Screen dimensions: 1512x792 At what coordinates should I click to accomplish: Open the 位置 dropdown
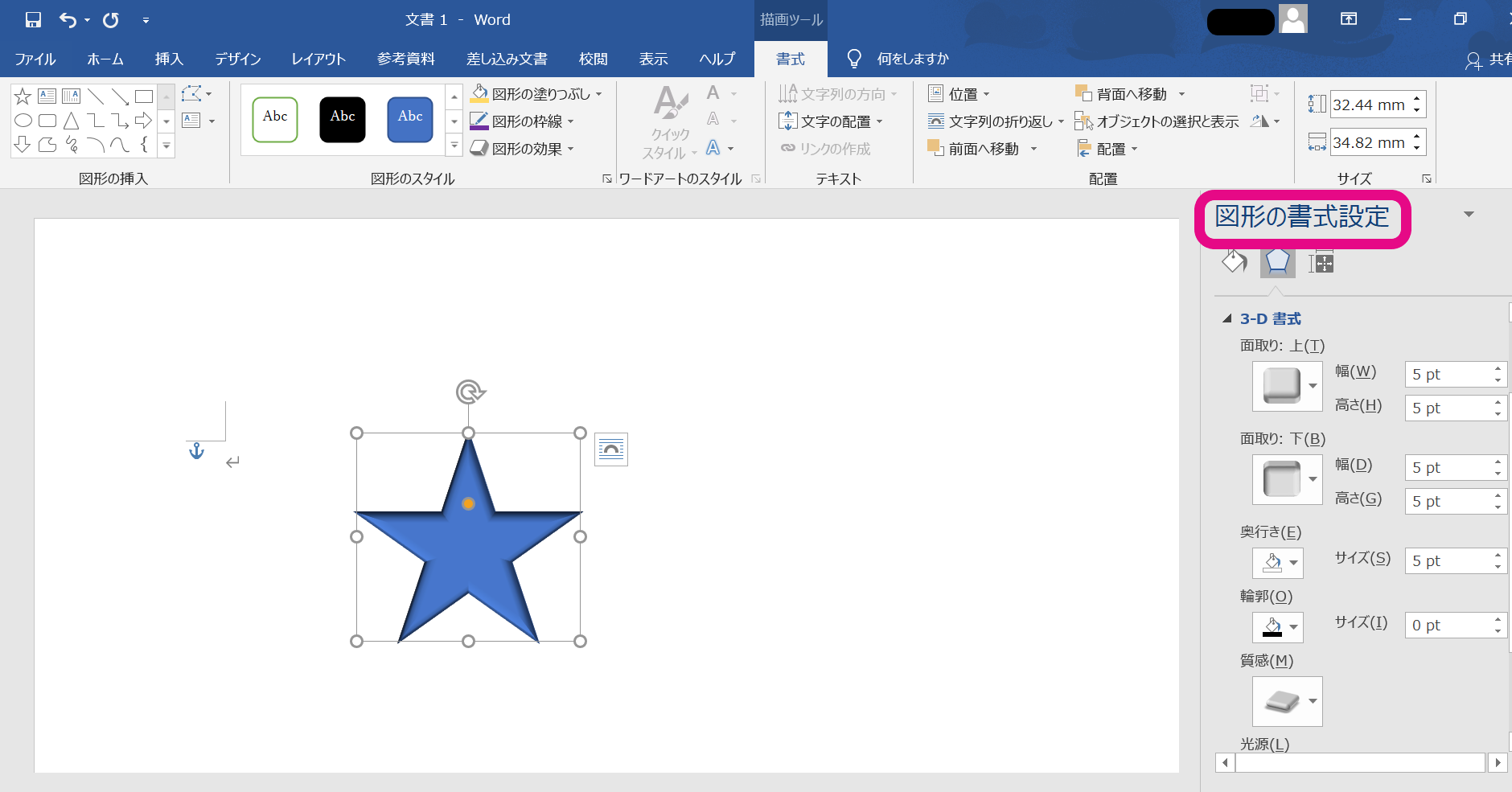coord(959,94)
